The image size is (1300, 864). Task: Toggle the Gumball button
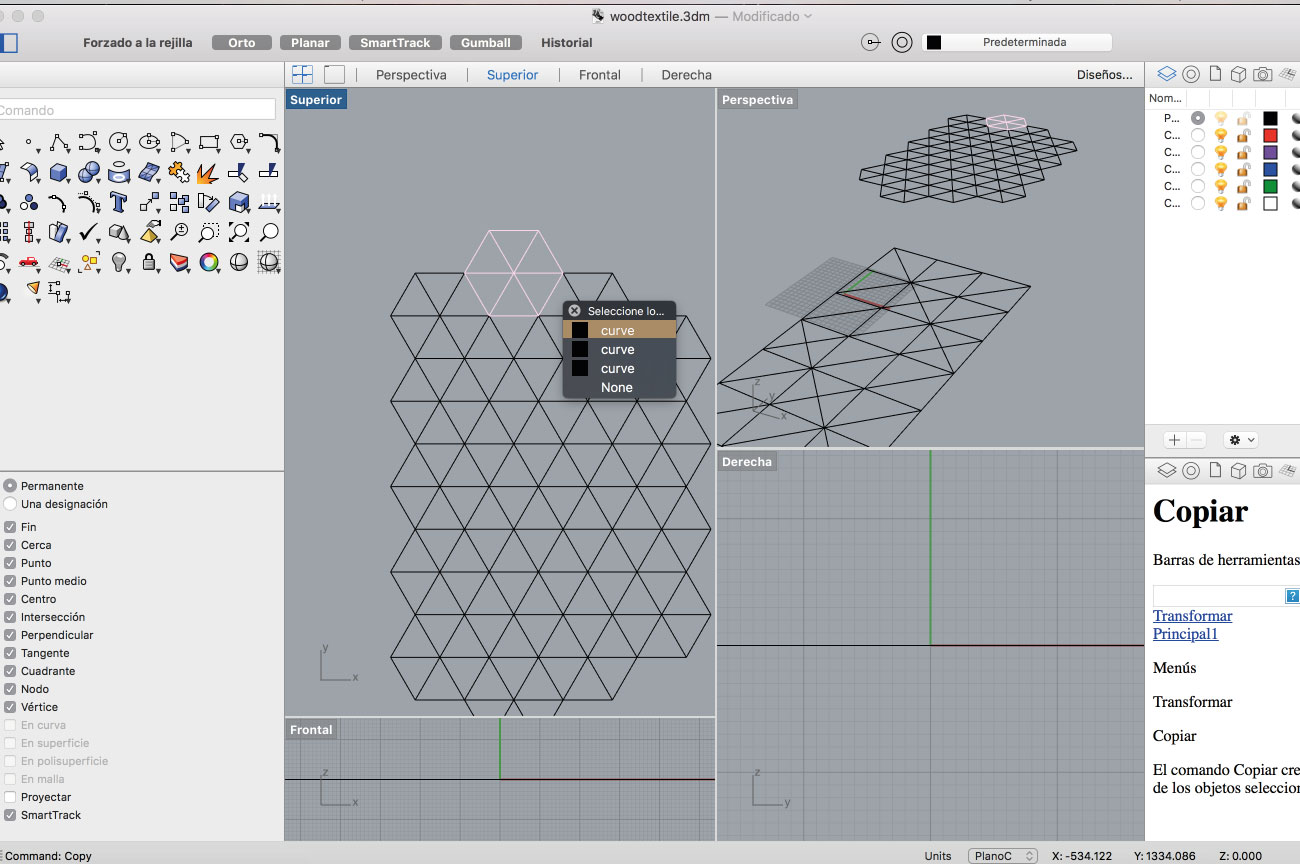(x=486, y=43)
